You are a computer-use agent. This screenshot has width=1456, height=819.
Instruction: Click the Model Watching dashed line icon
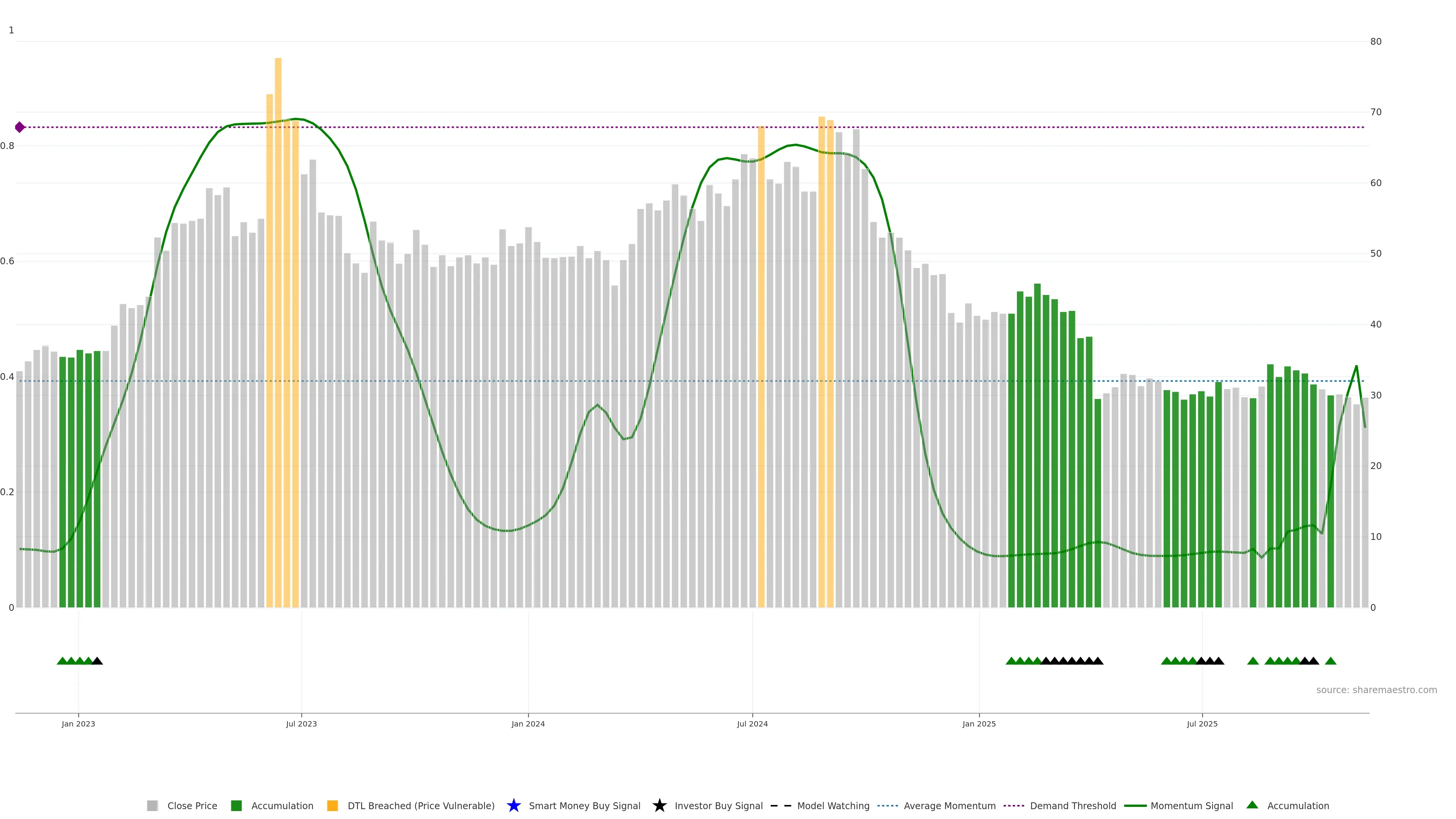pos(781,805)
